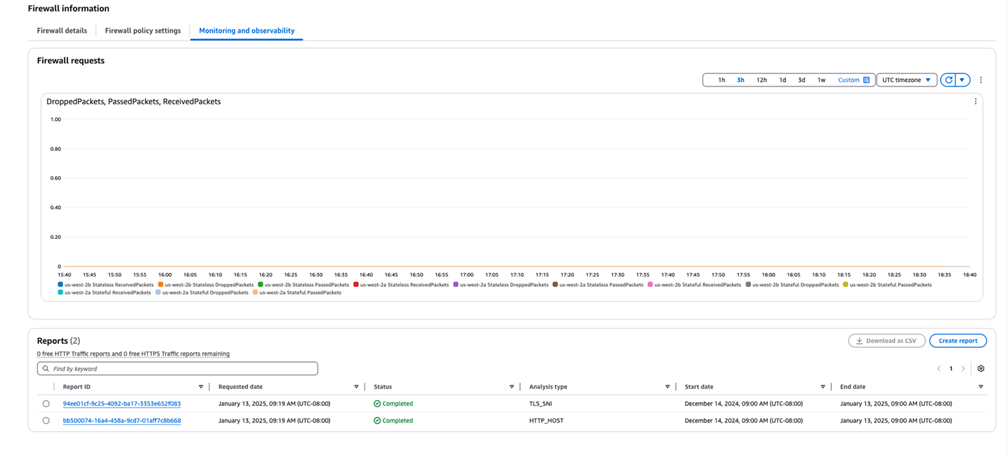Sort reports by Requested date column

[x=356, y=387]
